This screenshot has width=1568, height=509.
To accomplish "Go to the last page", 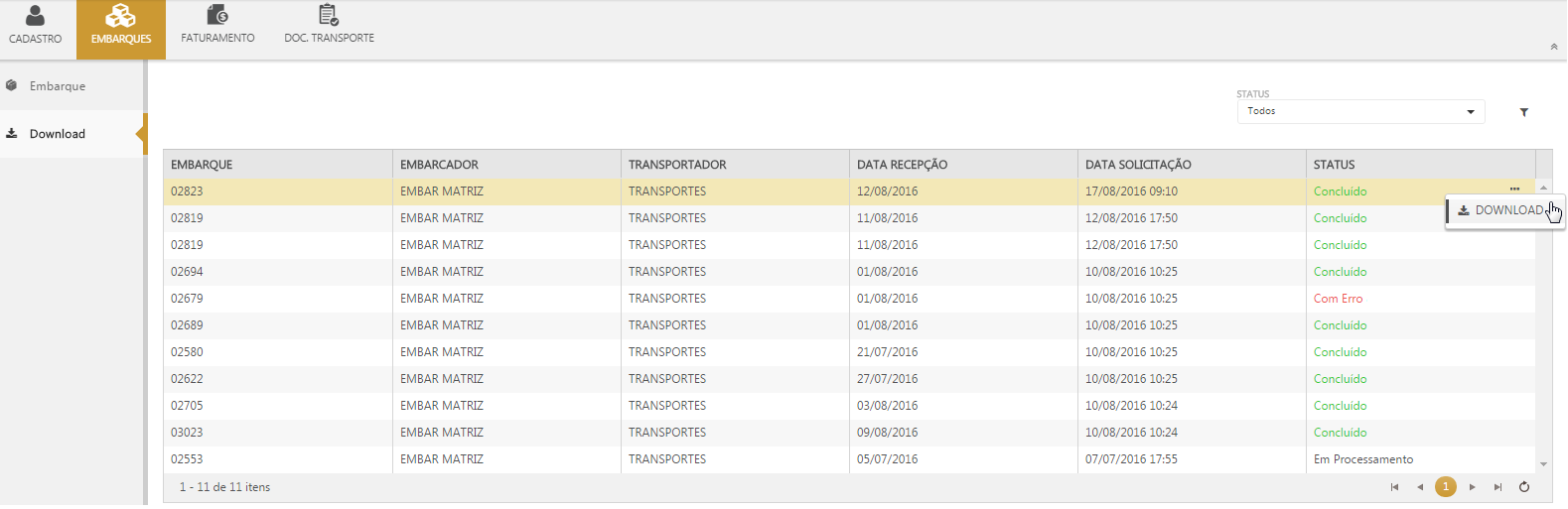I will click(1497, 487).
